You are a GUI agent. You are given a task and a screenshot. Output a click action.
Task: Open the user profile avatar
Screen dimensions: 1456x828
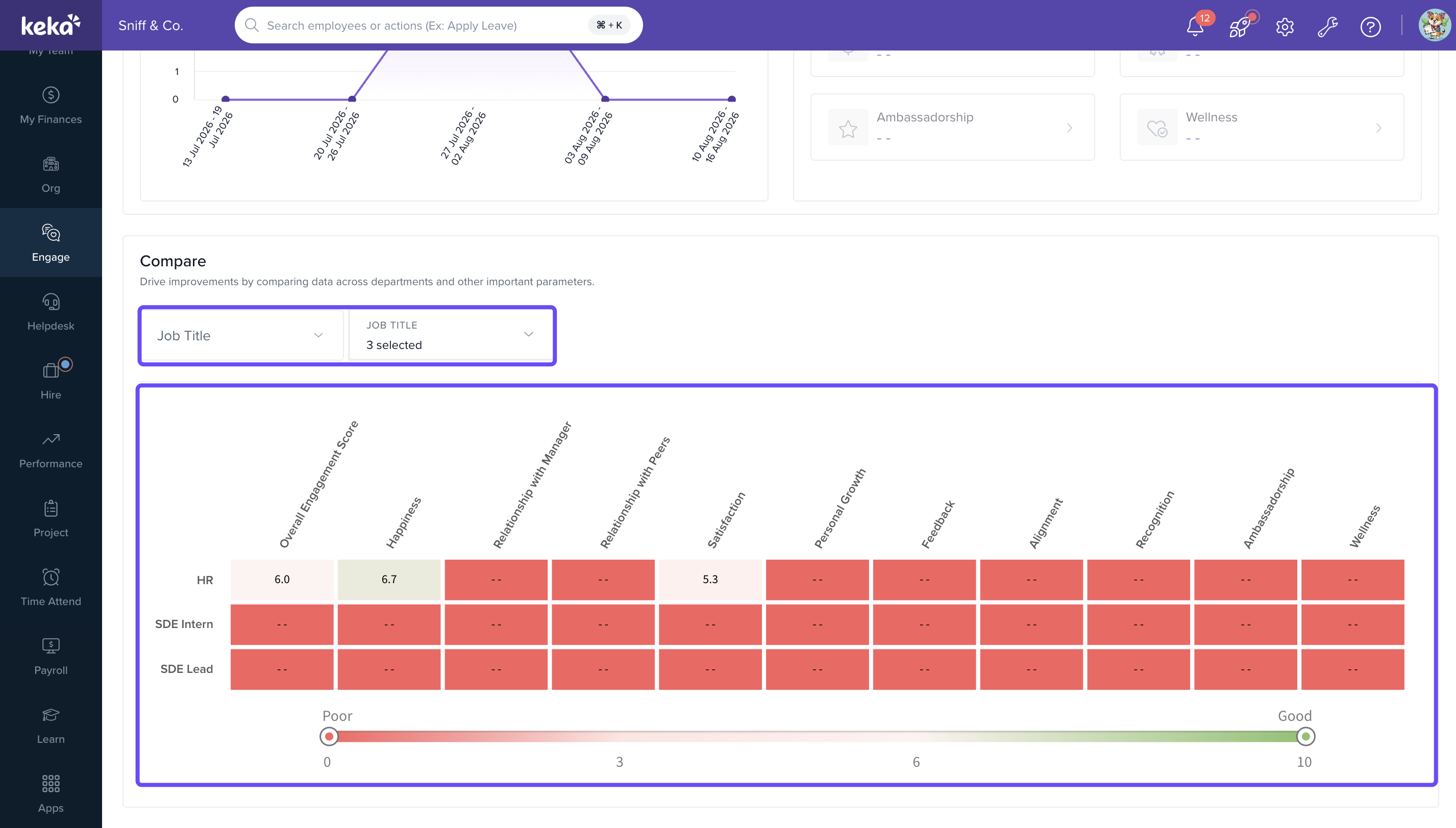tap(1435, 26)
